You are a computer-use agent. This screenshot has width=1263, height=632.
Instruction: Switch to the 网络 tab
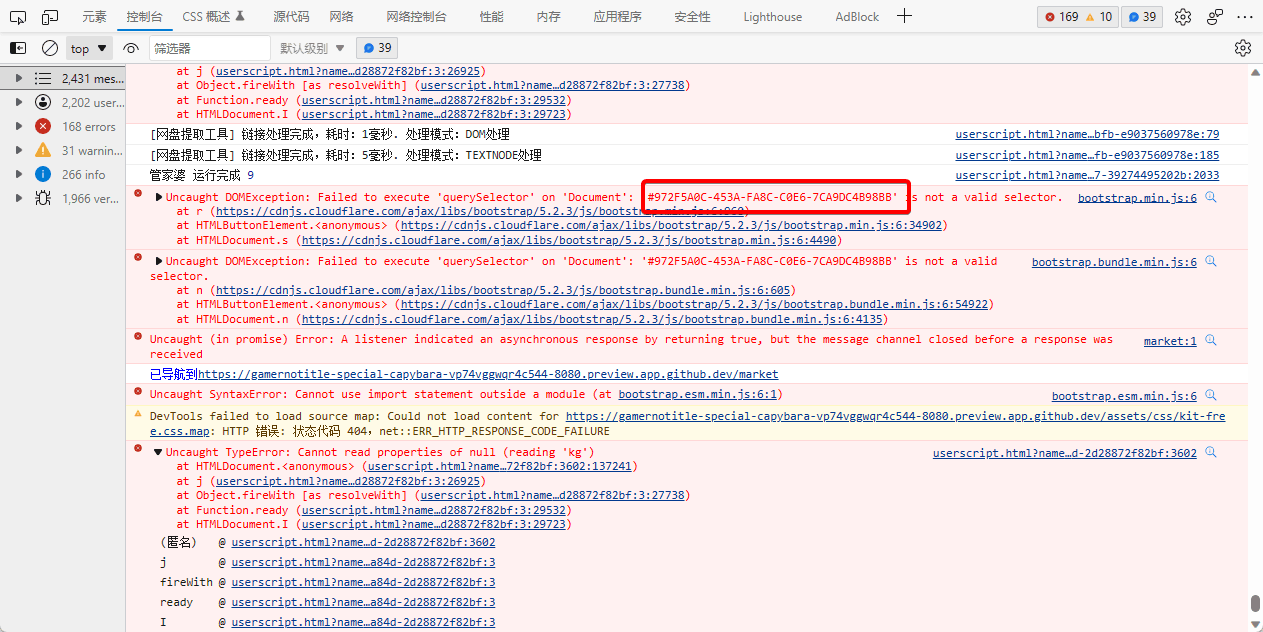341,17
